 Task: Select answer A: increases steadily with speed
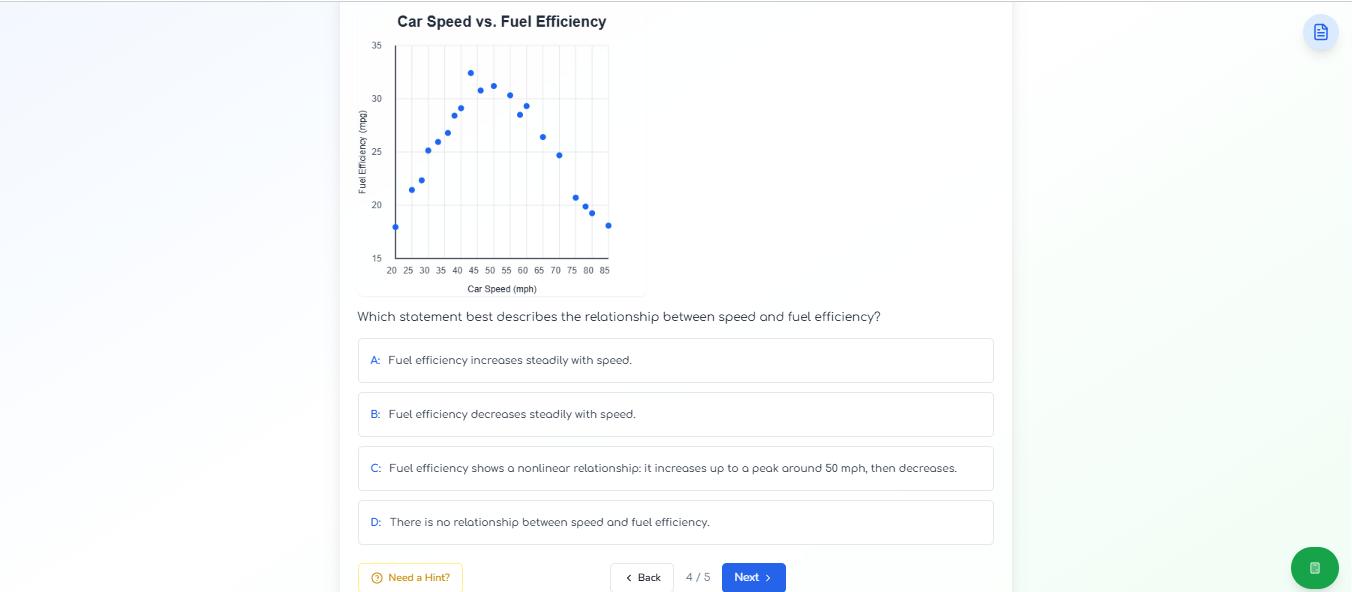click(675, 360)
